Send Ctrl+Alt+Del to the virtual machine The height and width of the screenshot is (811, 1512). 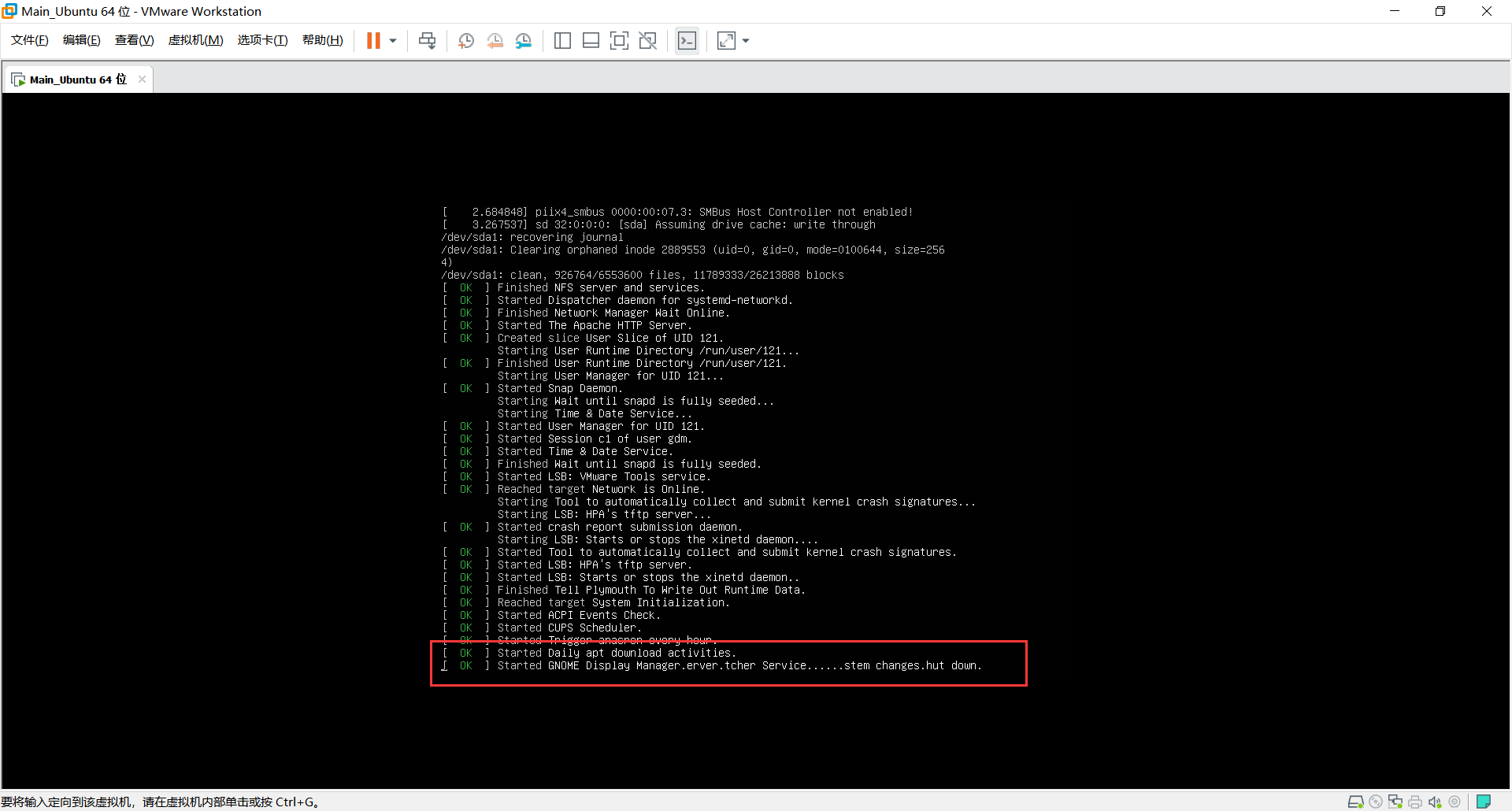427,41
